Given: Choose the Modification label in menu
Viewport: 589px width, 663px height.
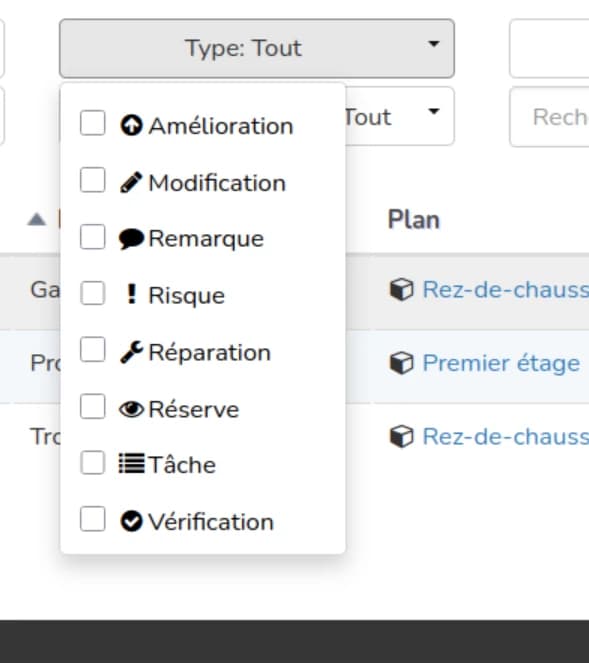Looking at the screenshot, I should tap(217, 183).
